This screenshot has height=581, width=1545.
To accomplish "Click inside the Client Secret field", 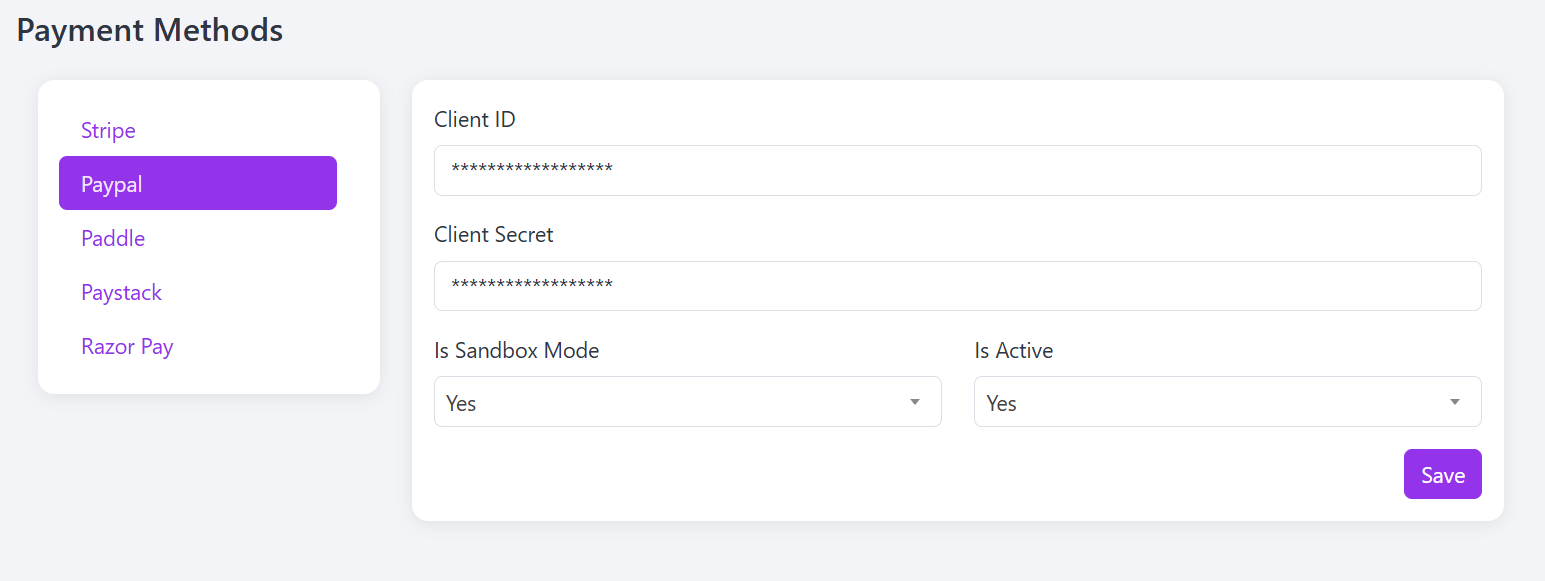I will point(957,286).
